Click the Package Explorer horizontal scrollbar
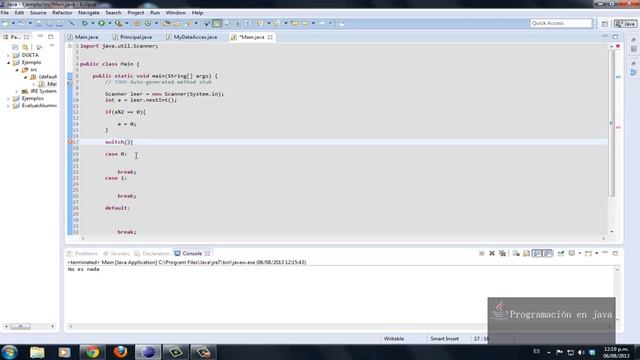The image size is (640, 360). point(20,327)
